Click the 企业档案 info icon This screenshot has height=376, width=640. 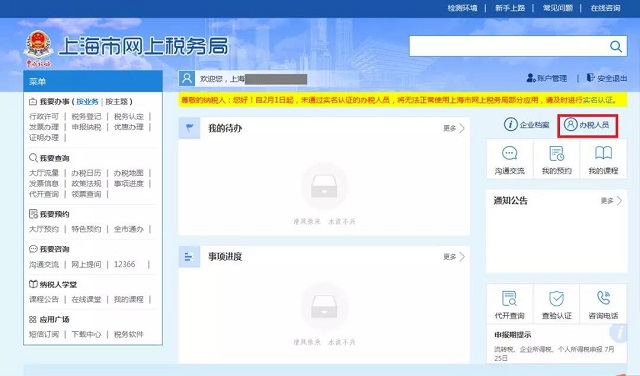tap(510, 125)
